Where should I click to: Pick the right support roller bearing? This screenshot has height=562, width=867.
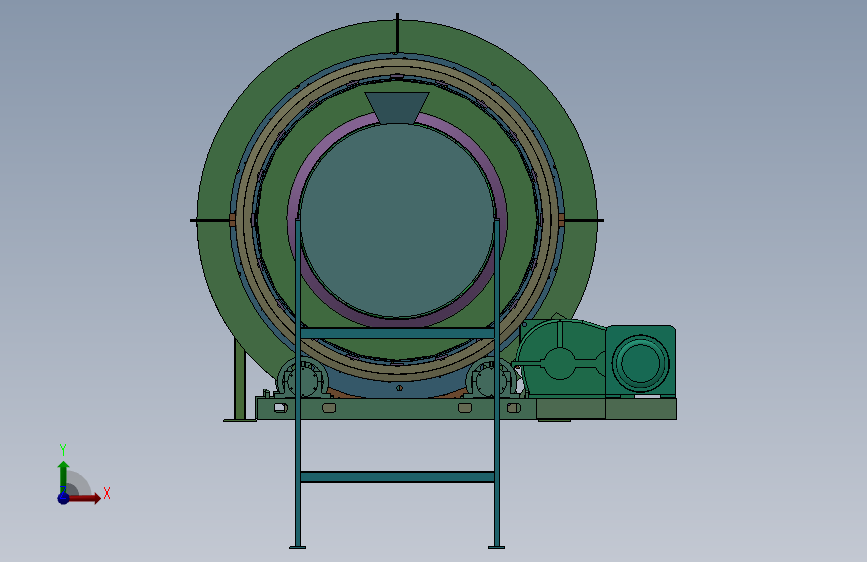point(490,378)
